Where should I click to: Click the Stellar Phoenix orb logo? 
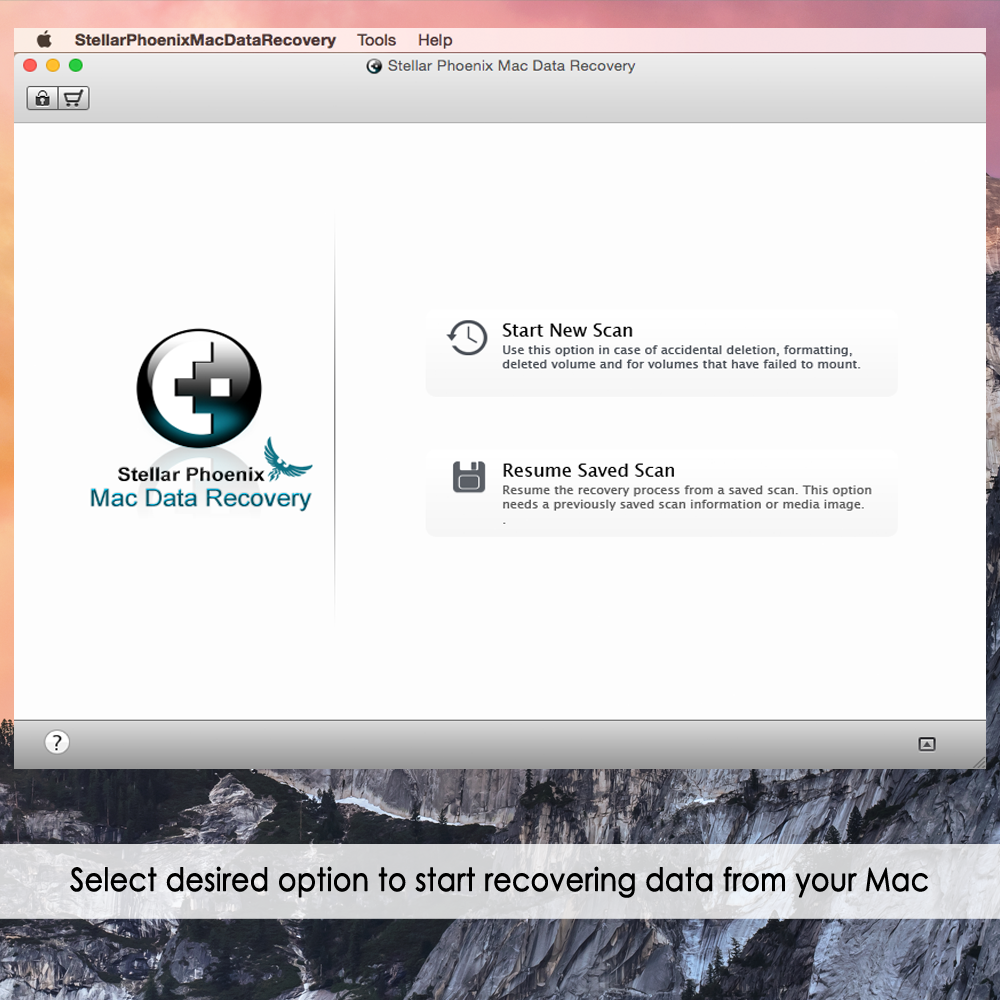[x=199, y=388]
